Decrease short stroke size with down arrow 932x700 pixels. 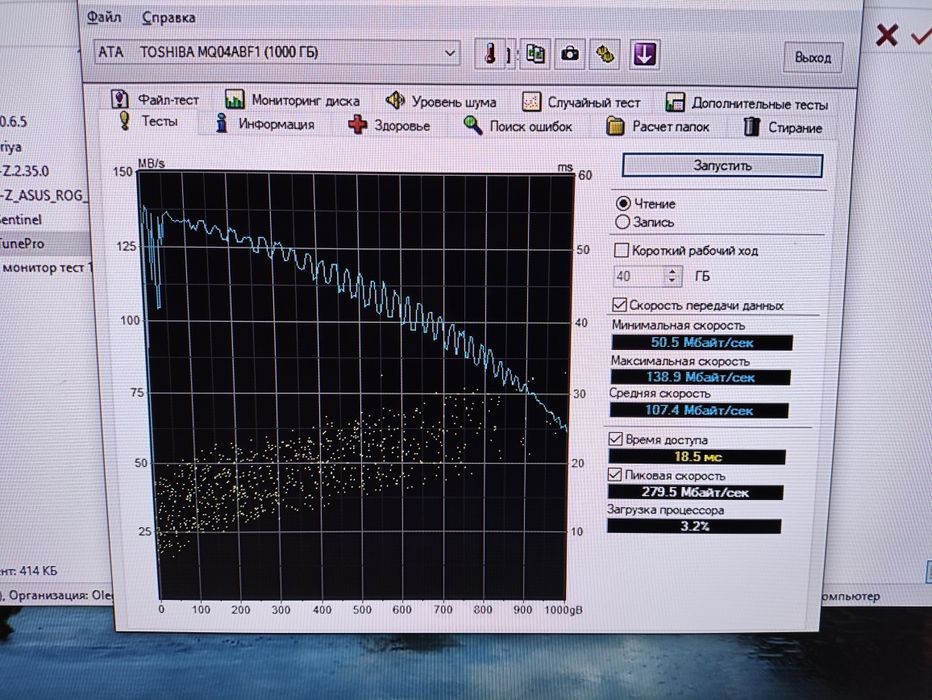(672, 280)
